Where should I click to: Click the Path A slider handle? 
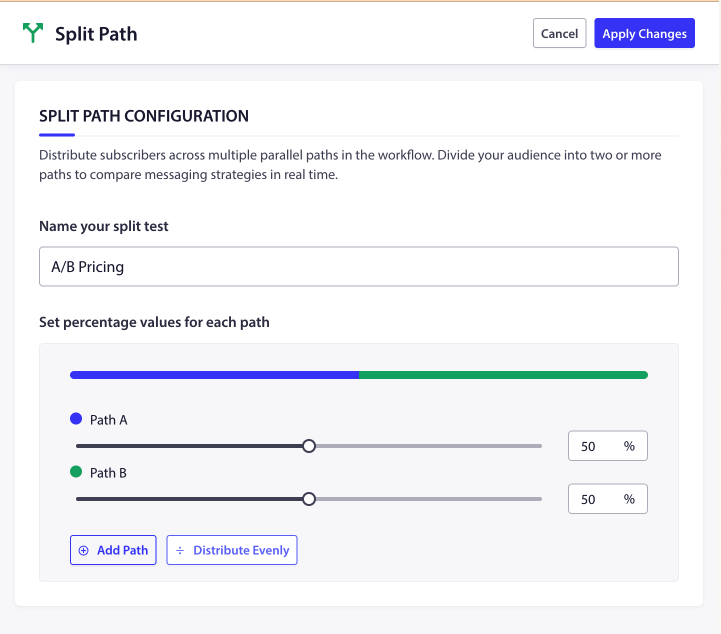[309, 446]
